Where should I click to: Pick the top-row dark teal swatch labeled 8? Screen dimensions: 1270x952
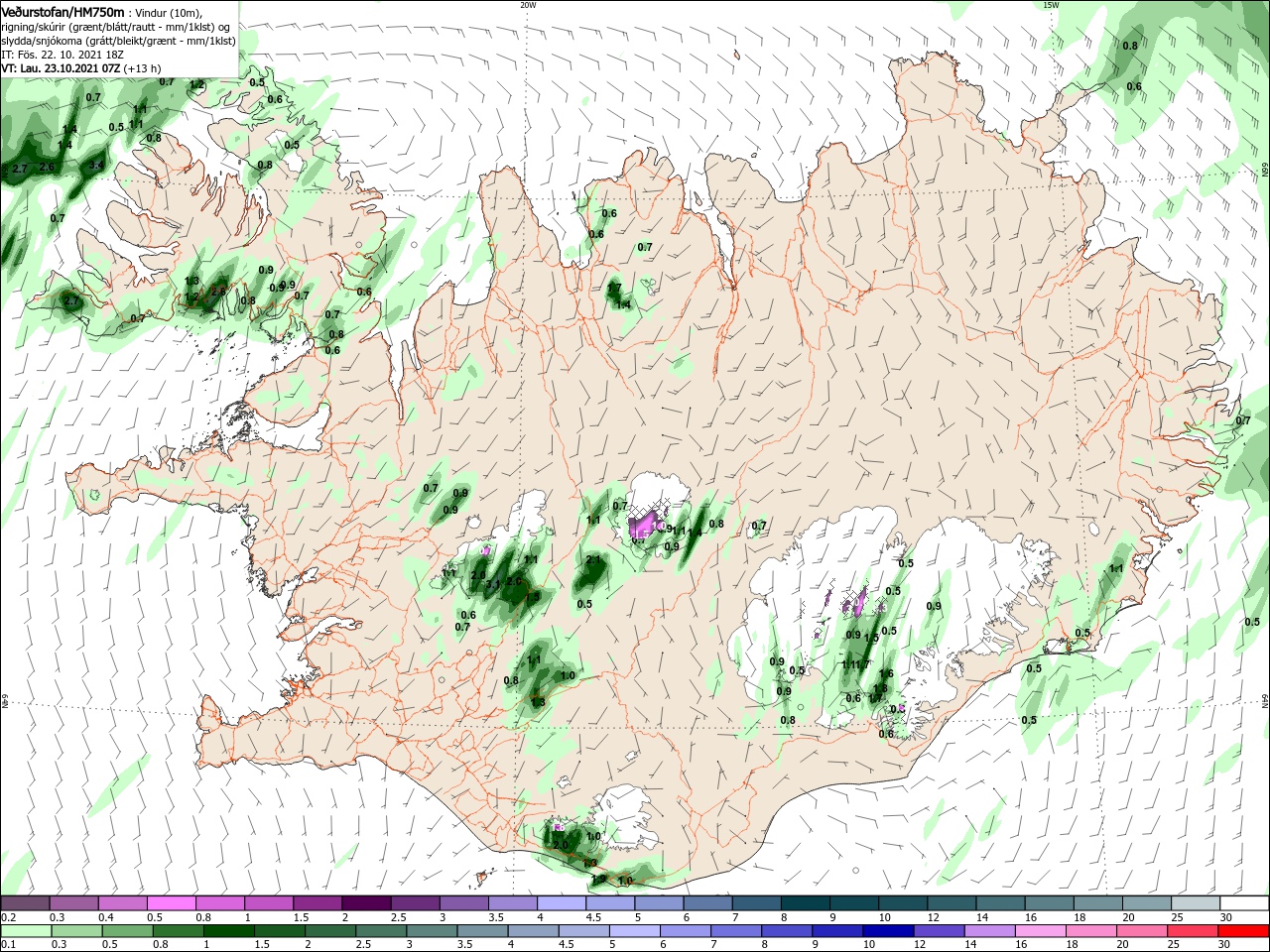[x=804, y=903]
